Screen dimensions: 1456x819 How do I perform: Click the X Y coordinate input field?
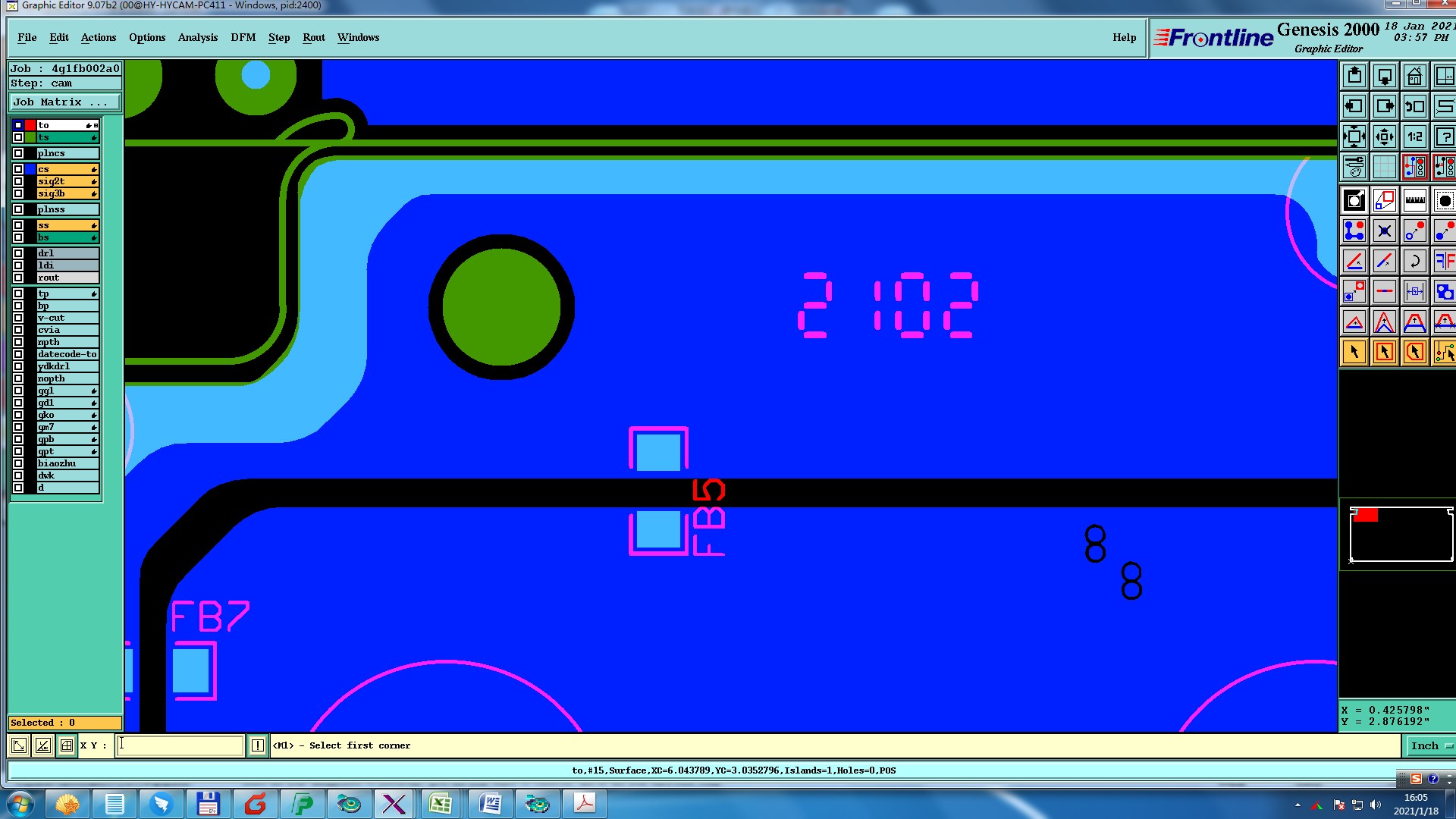pos(180,745)
